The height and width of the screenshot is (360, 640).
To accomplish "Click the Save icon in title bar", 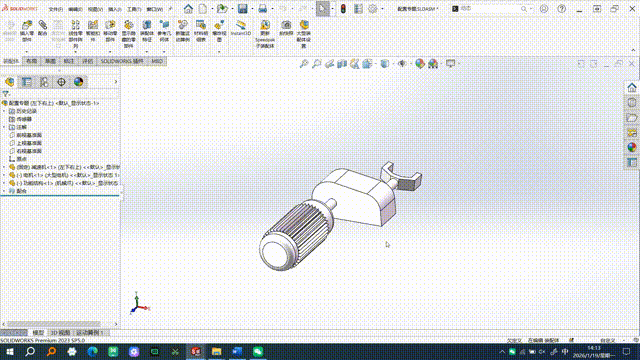I will tap(242, 9).
